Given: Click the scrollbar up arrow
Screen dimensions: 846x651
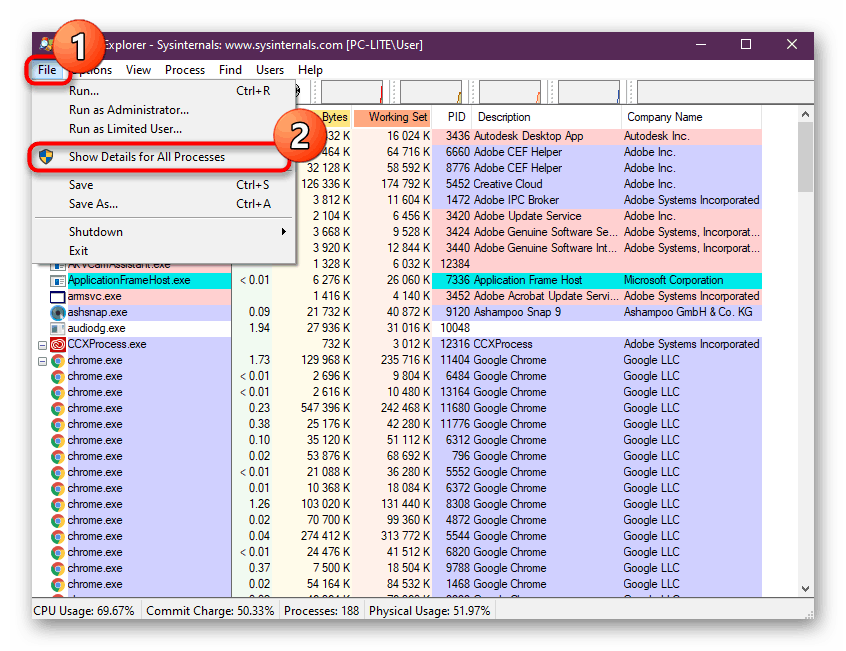Looking at the screenshot, I should pyautogui.click(x=805, y=114).
